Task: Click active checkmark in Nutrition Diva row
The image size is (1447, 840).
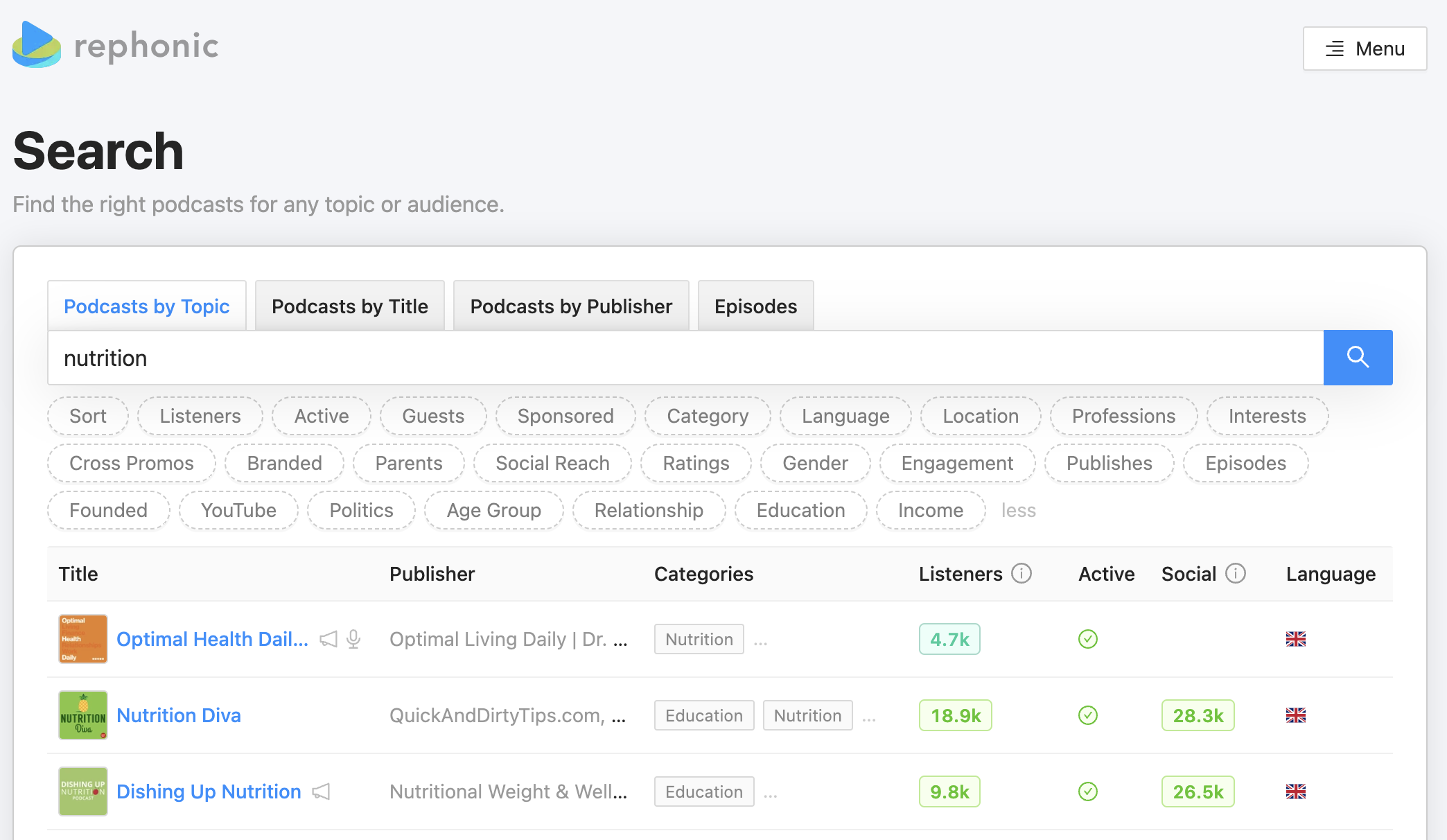Action: 1088,715
